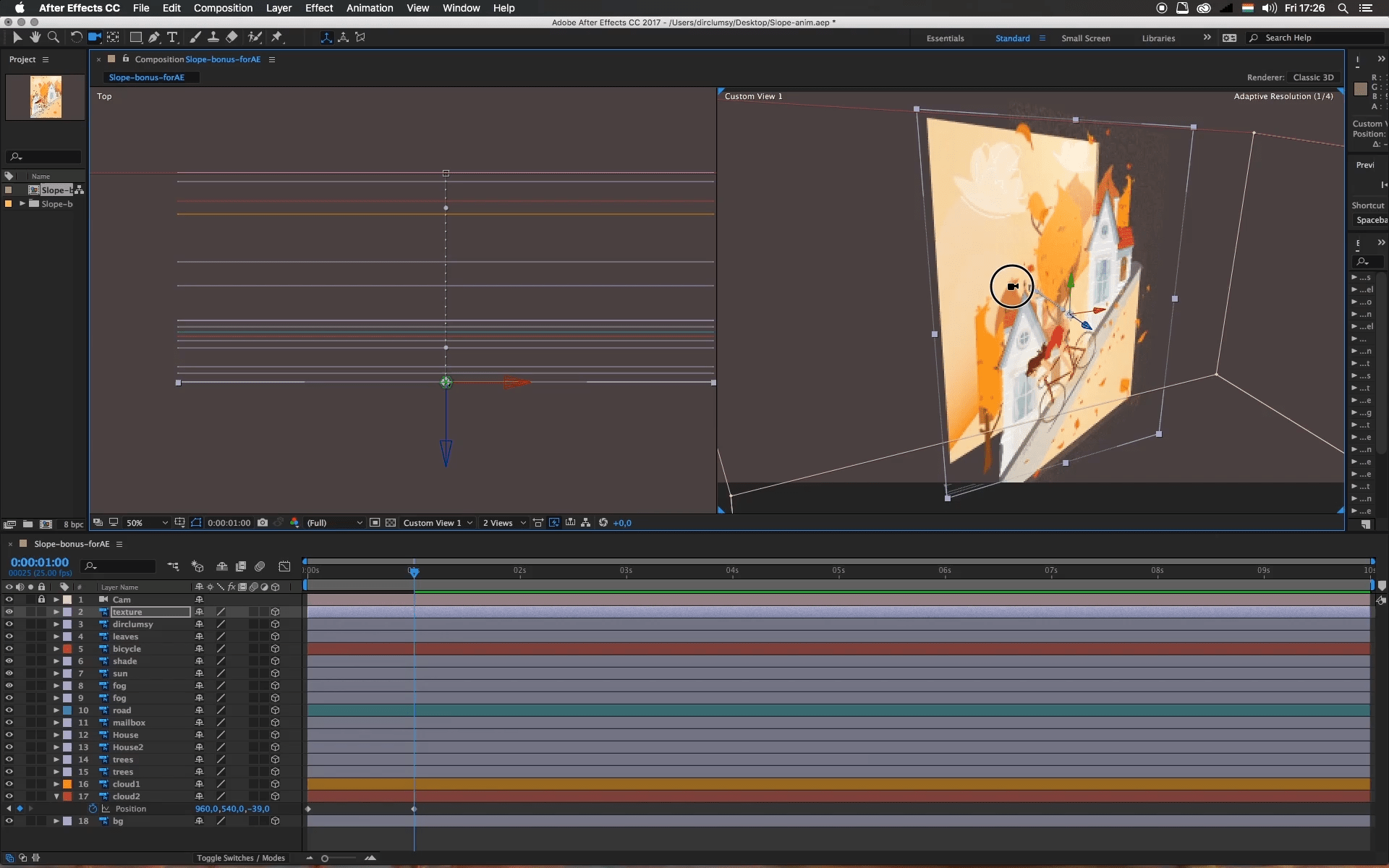Open the Composition menu

point(223,8)
